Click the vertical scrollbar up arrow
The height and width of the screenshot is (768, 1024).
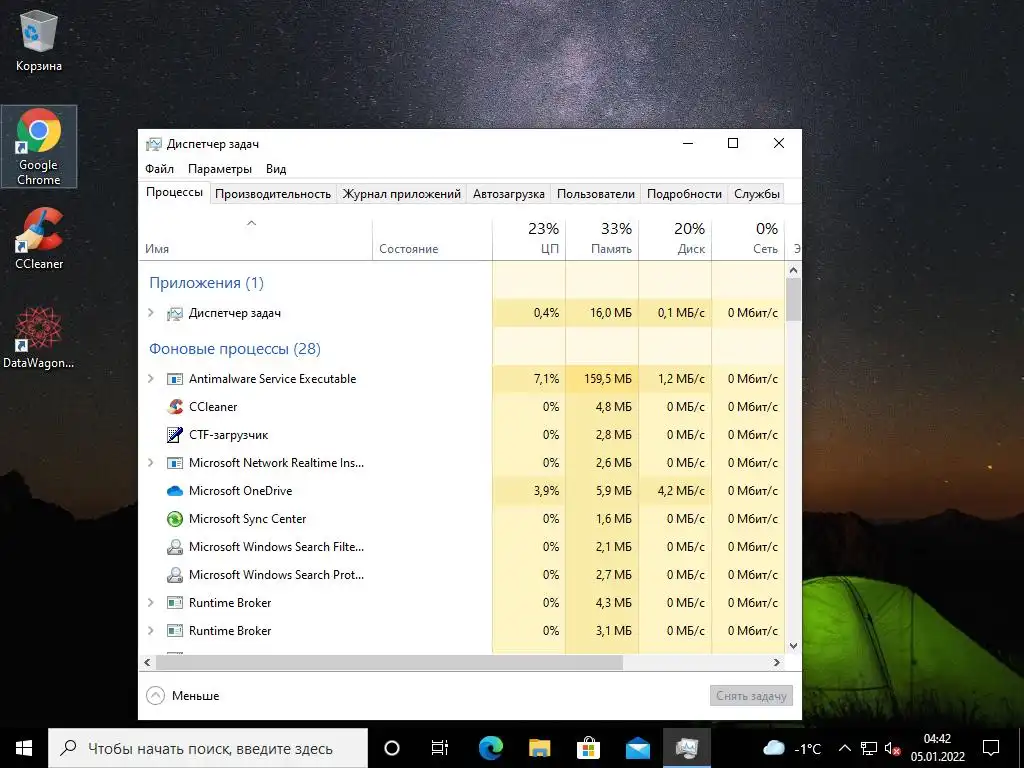coord(793,270)
